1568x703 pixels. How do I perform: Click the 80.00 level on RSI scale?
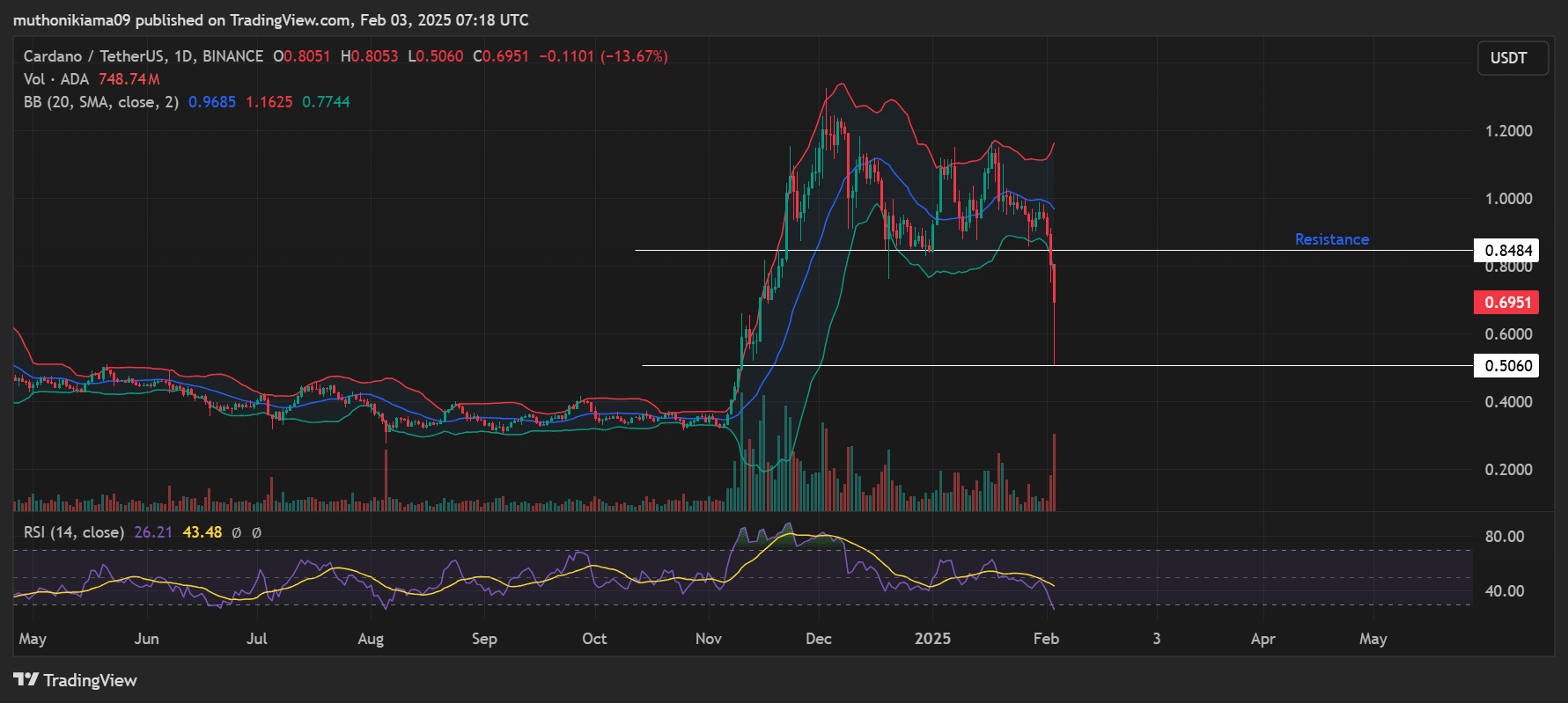point(1504,537)
